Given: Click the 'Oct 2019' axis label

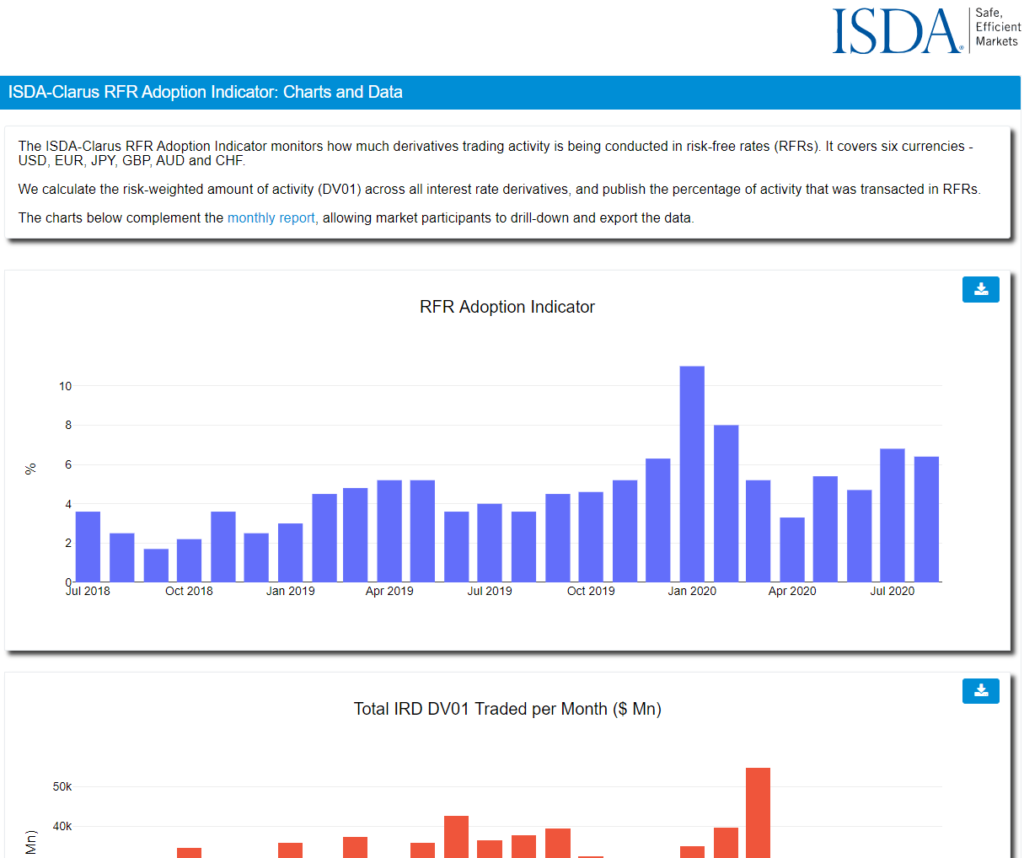Looking at the screenshot, I should tap(590, 591).
